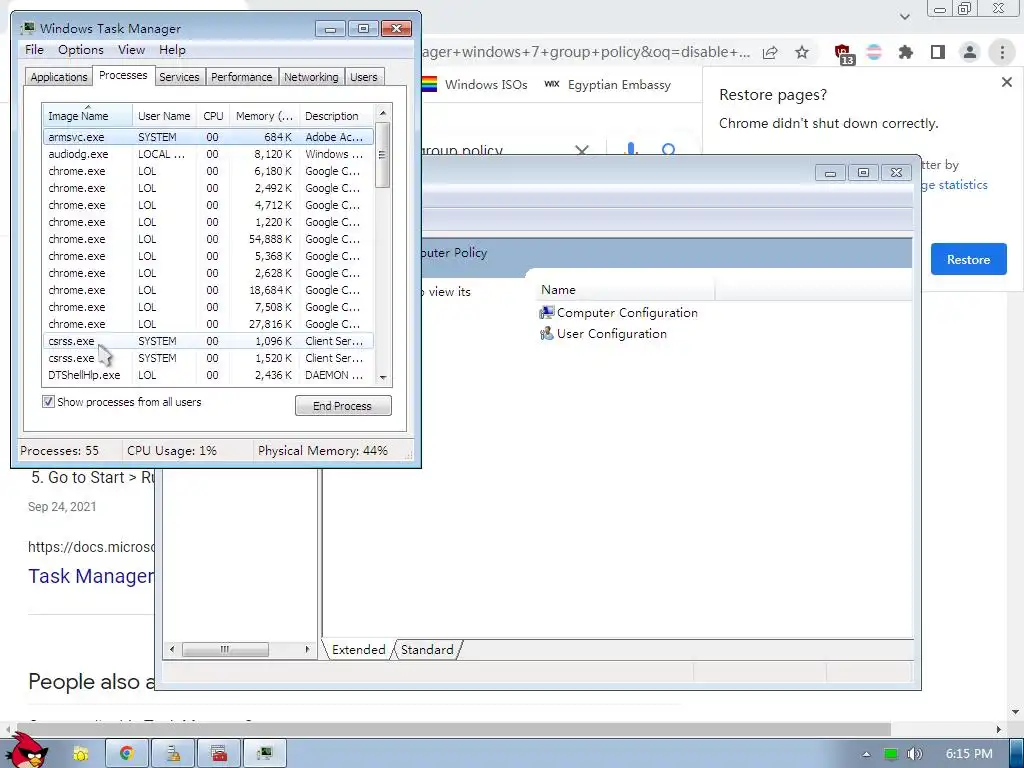The image size is (1024, 768).
Task: Select the DTShellHlp.exe process row
Action: pos(208,375)
